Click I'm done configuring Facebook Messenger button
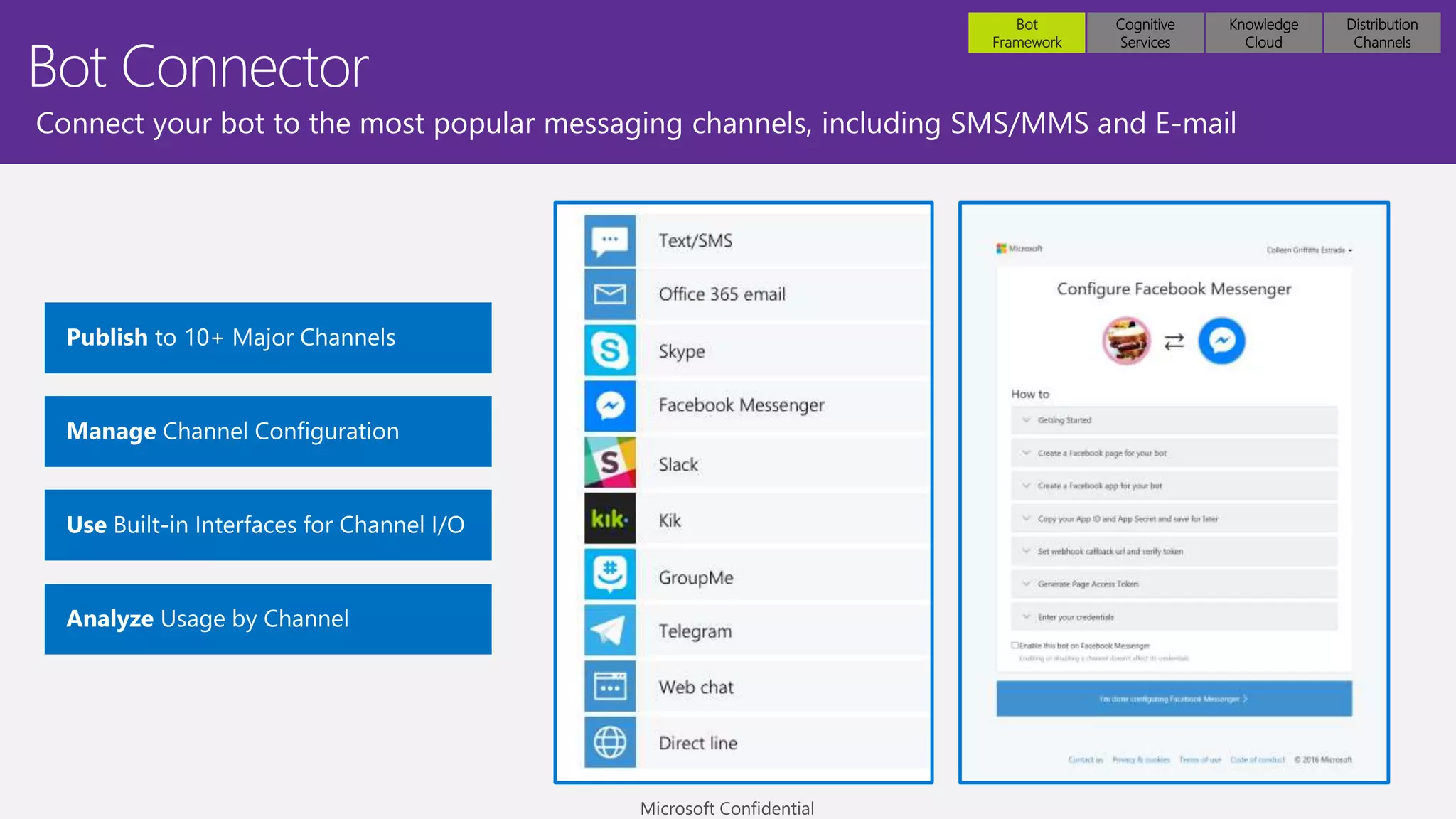This screenshot has width=1456, height=819. tap(1174, 699)
